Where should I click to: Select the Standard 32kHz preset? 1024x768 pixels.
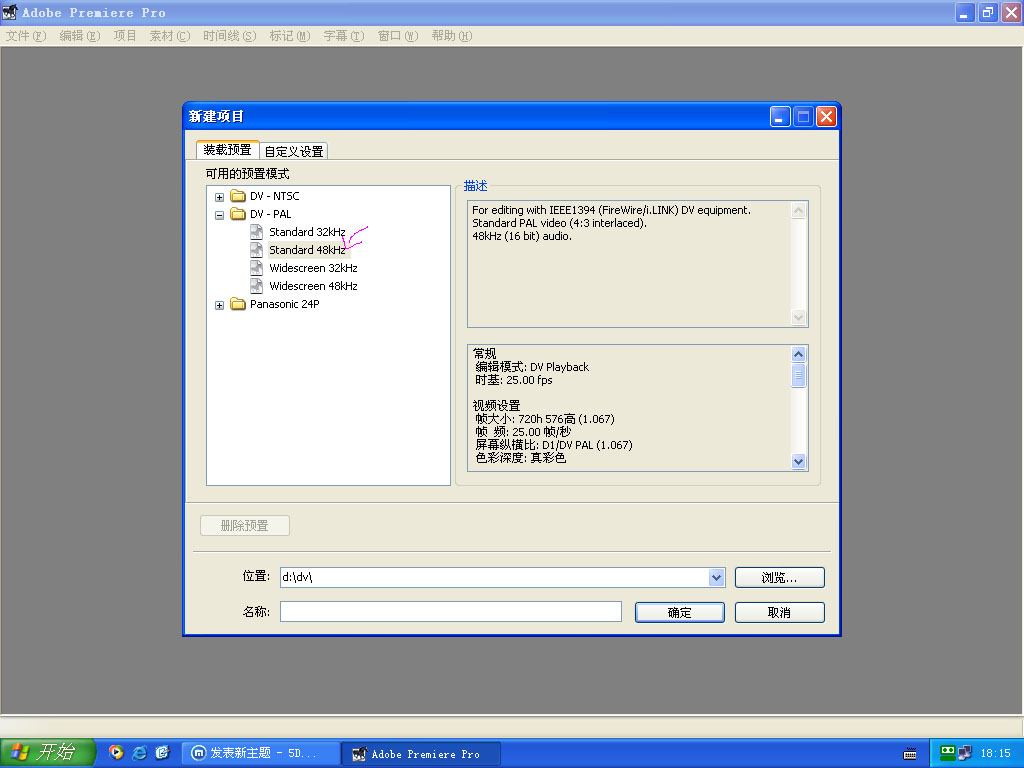click(x=307, y=232)
